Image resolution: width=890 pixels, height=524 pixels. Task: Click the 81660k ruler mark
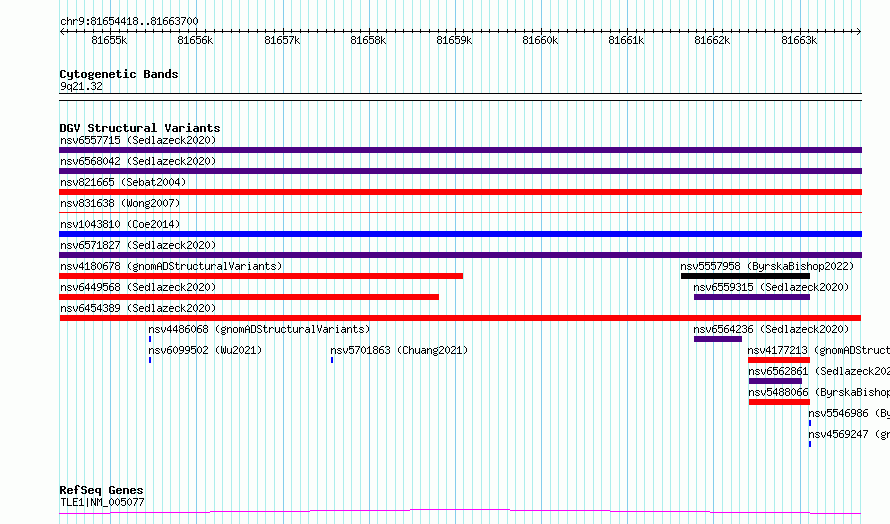[x=540, y=40]
